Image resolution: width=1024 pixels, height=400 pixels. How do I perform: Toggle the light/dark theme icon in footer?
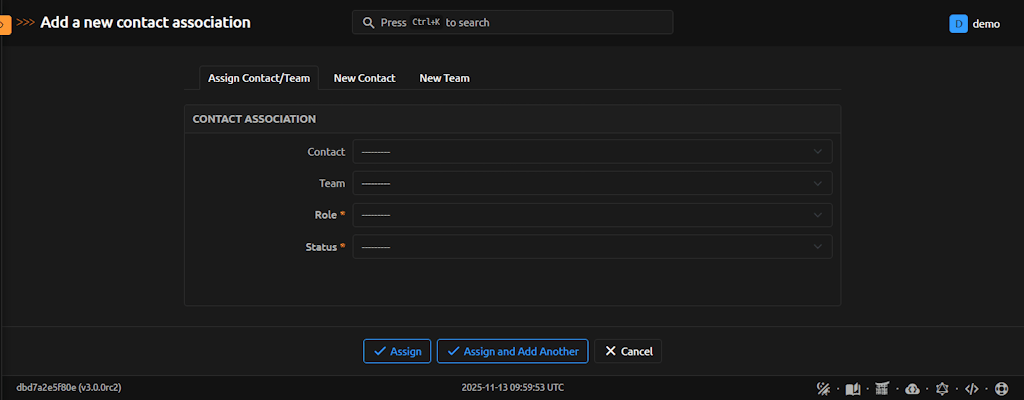click(x=824, y=388)
